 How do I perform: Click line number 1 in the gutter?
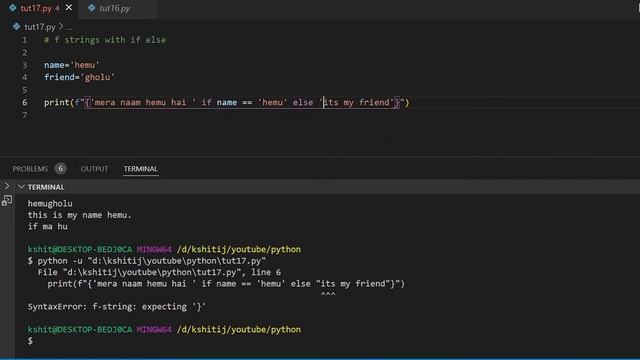(24, 40)
